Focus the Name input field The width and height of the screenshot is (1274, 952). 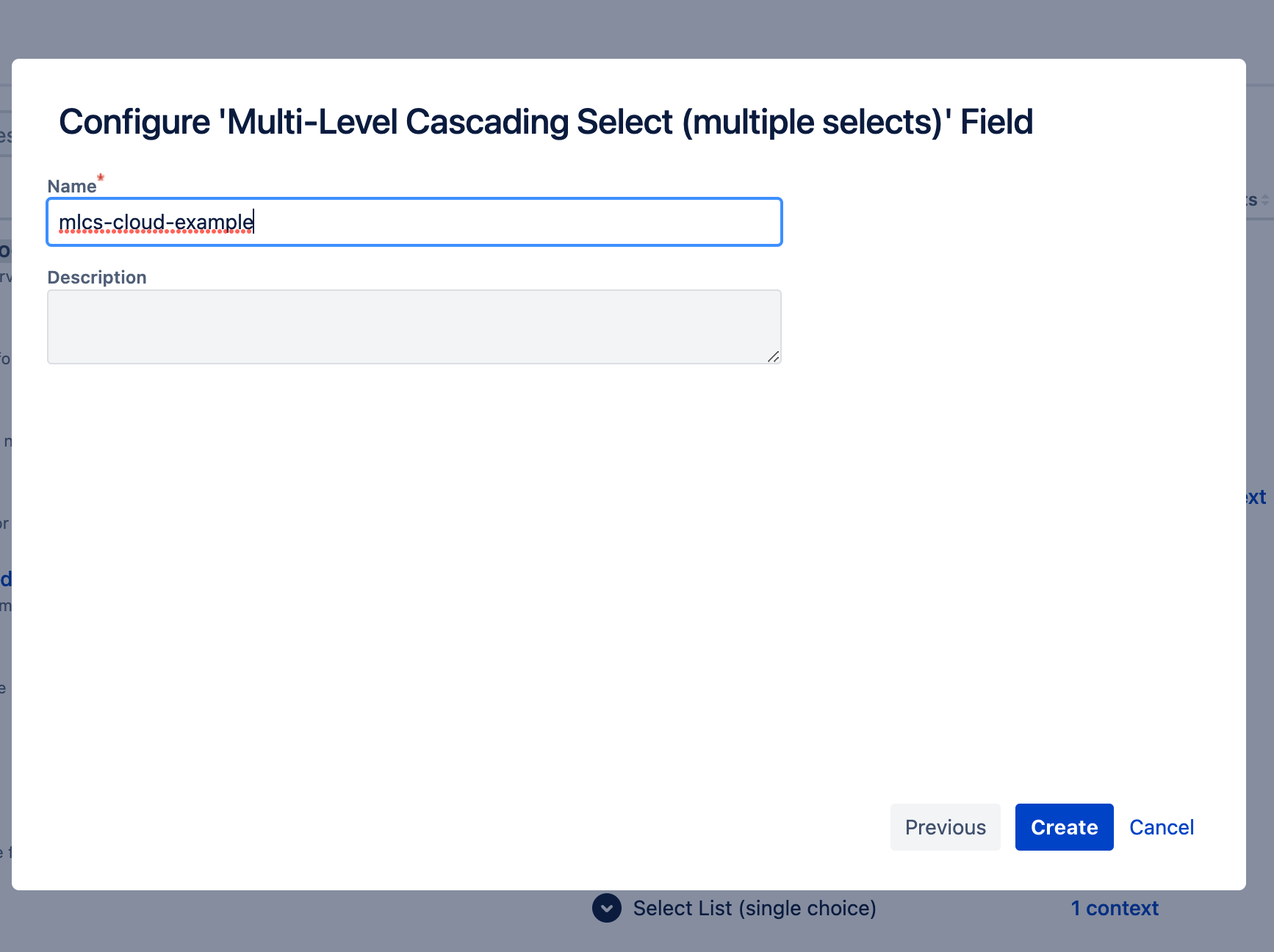[414, 222]
